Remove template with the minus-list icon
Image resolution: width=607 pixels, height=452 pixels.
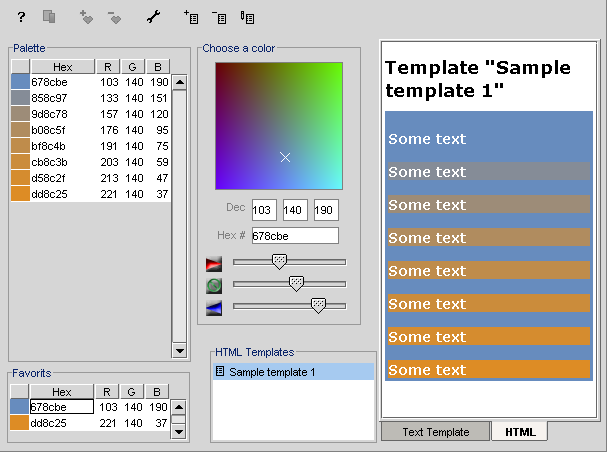pos(219,17)
